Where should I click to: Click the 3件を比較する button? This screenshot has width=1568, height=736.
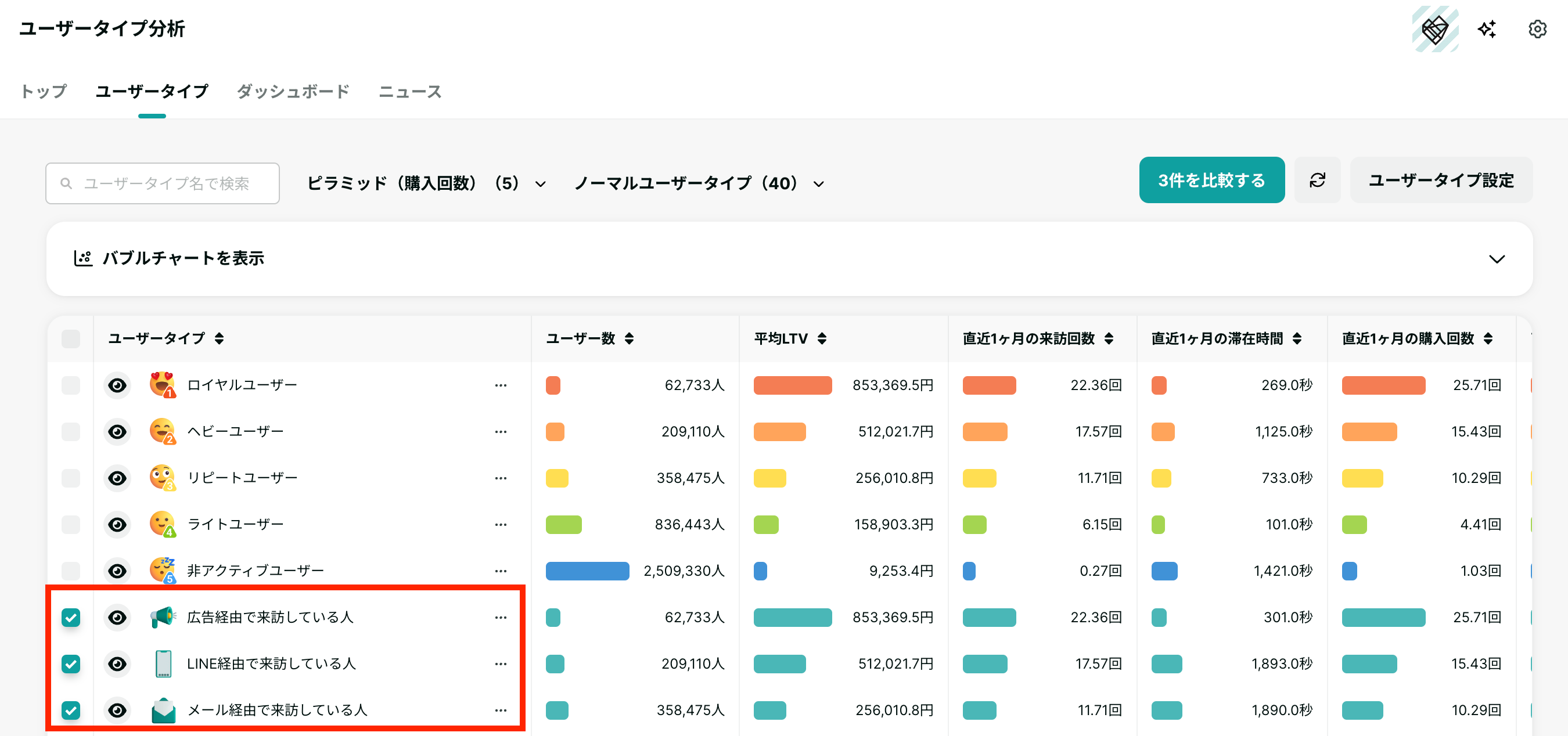click(1211, 180)
